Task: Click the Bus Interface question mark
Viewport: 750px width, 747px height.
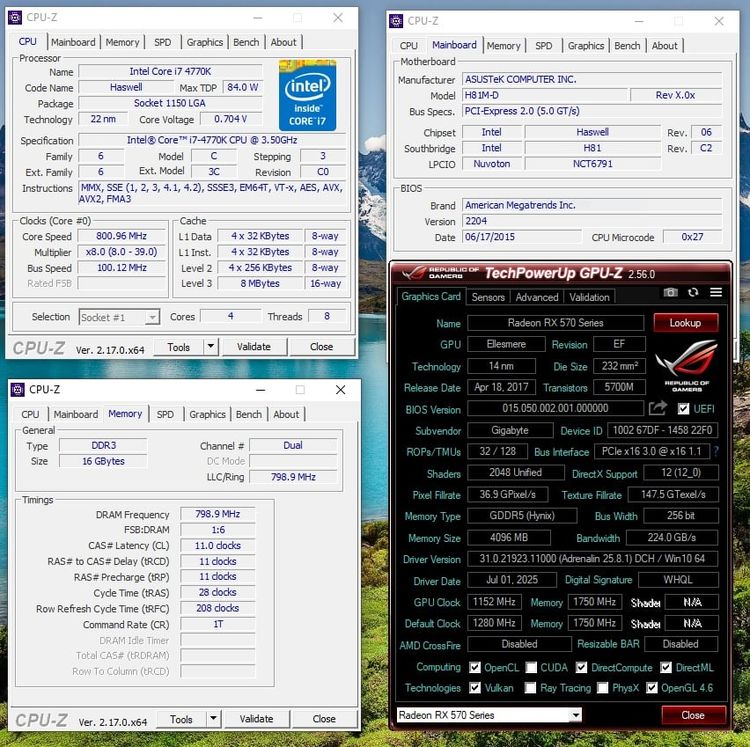Action: coord(715,452)
